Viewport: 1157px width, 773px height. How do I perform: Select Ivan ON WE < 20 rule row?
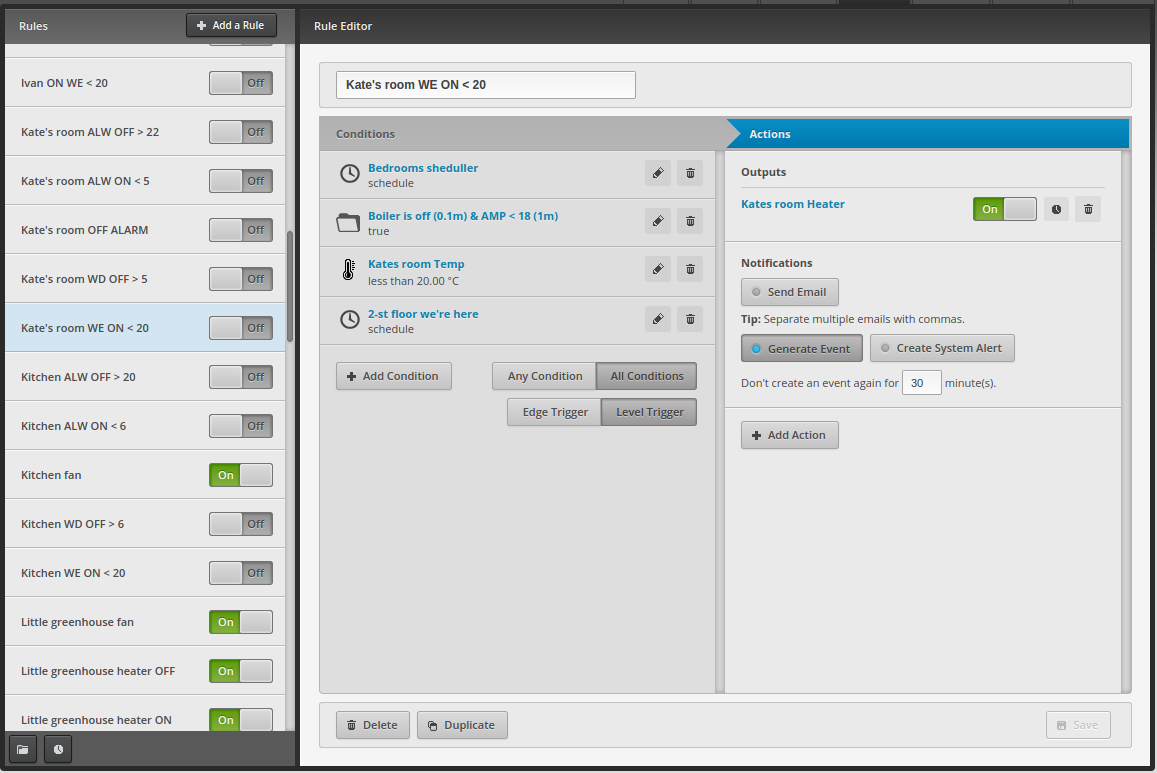[145, 83]
